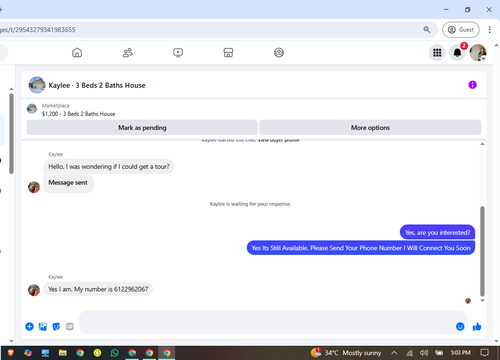Image resolution: width=500 pixels, height=360 pixels.
Task: Open the This PC monitor icon in taskbar
Action: [x=45, y=353]
